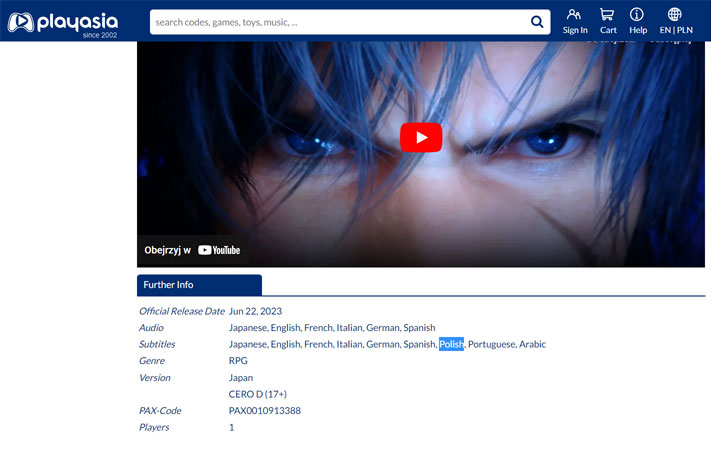Click the Version label
This screenshot has height=450, width=720.
pos(155,378)
